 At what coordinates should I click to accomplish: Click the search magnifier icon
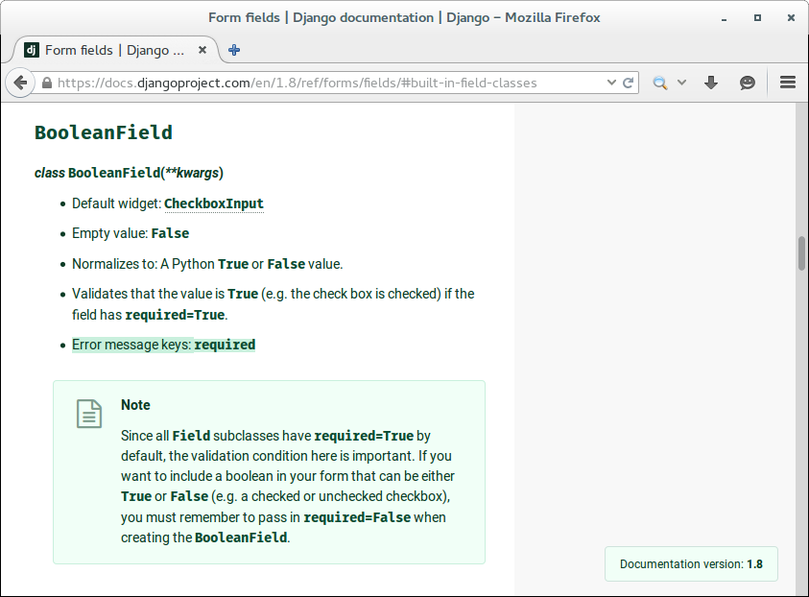[x=659, y=83]
